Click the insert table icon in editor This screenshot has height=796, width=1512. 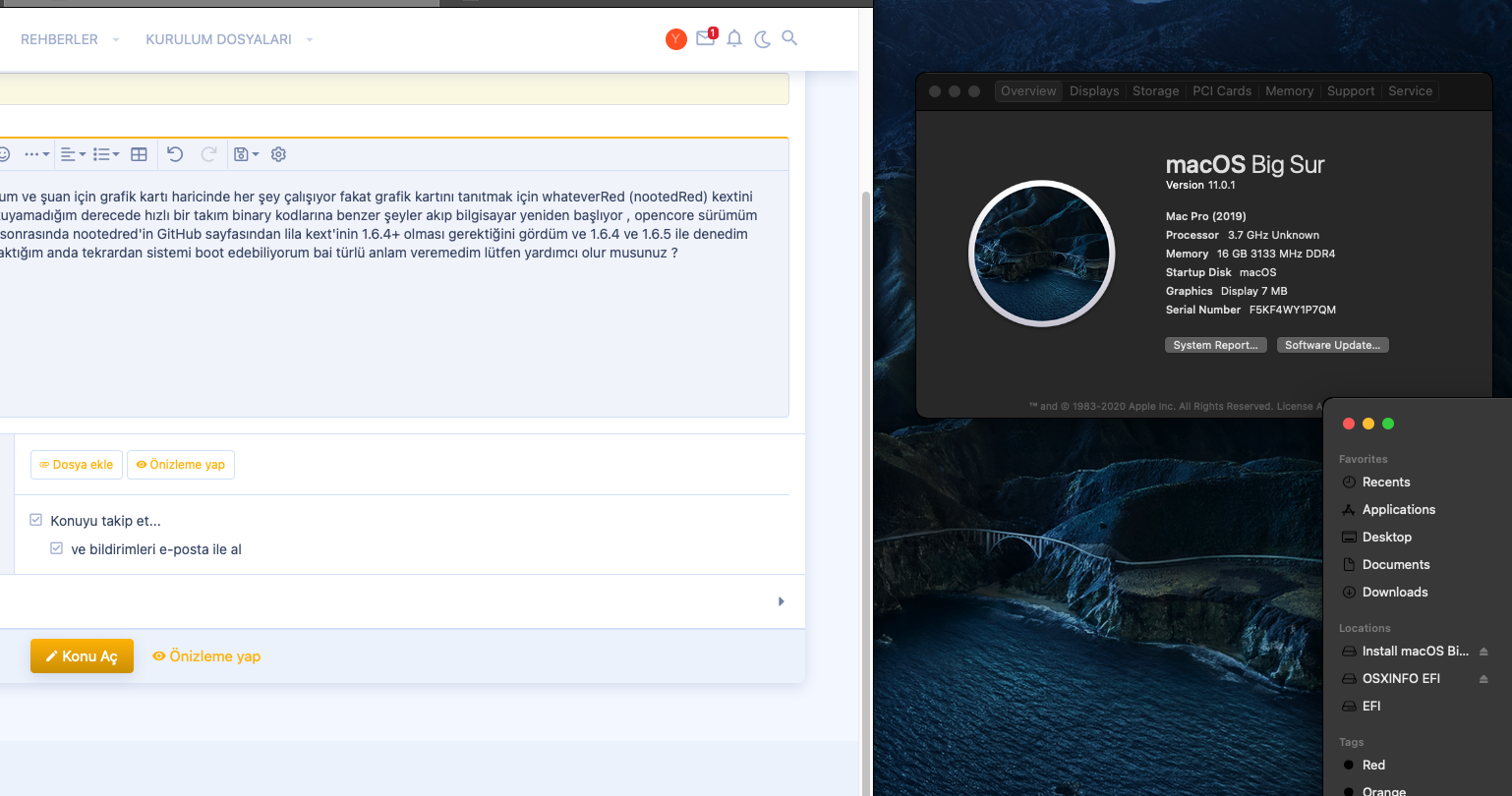pos(139,154)
